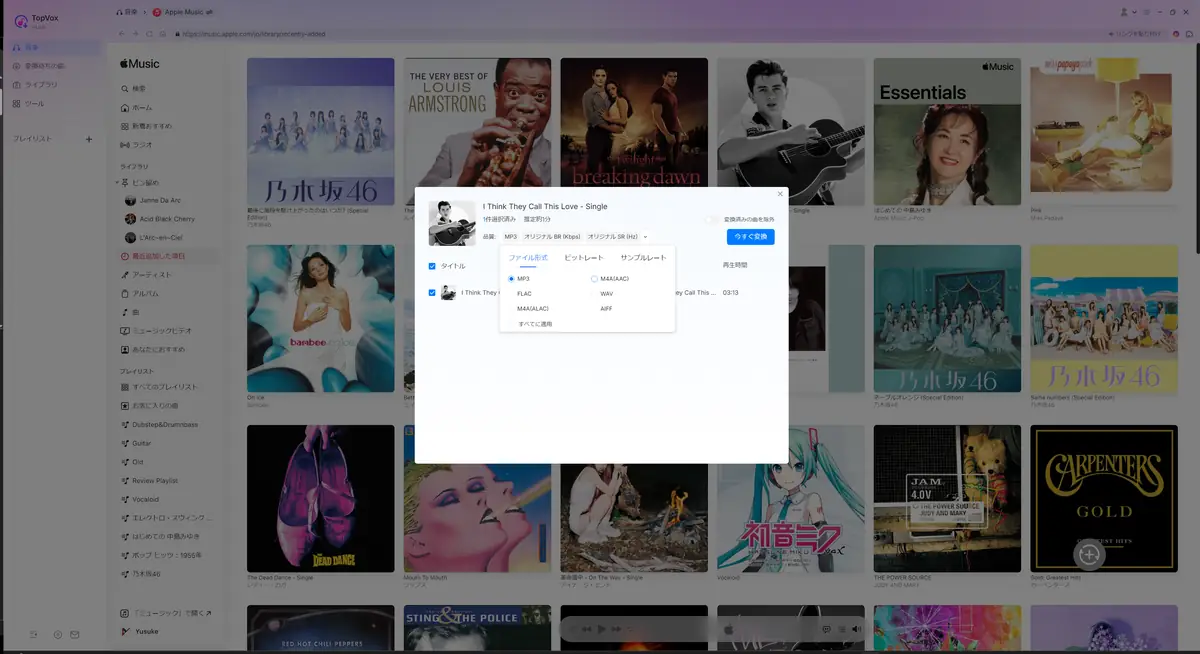This screenshot has height=654, width=1200.
Task: Select the MP3 format radio button
Action: (x=511, y=279)
